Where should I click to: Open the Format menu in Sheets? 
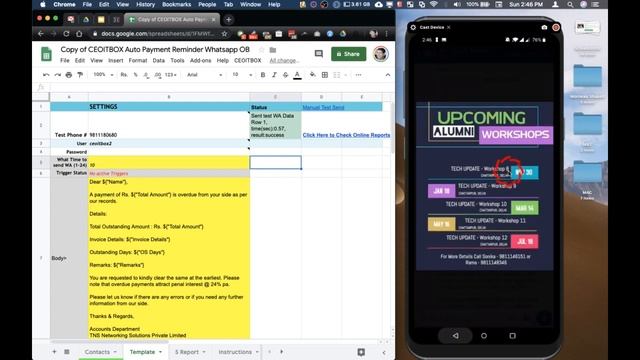coord(138,60)
